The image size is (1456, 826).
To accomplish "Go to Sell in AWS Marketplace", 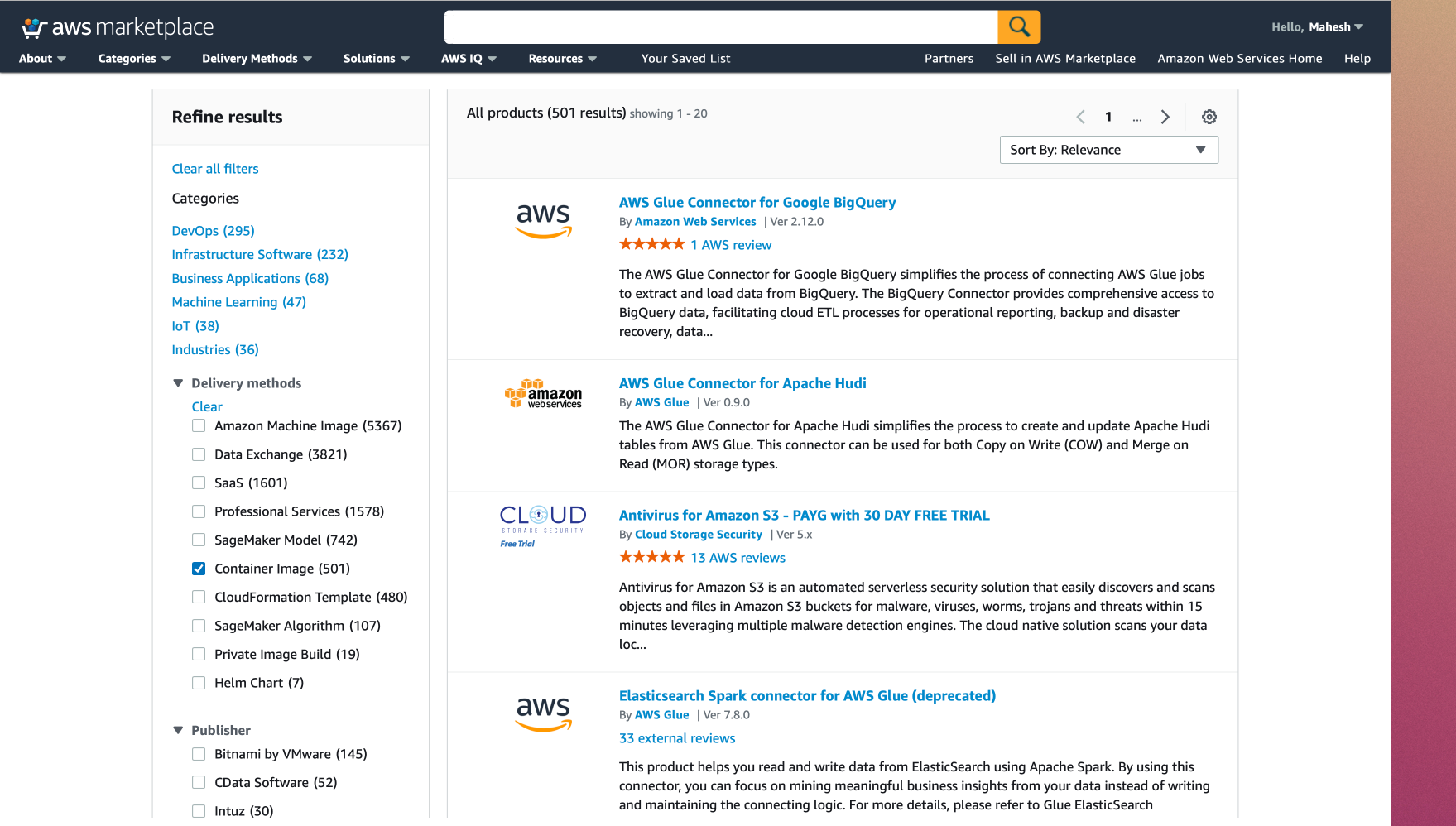I will (1065, 58).
